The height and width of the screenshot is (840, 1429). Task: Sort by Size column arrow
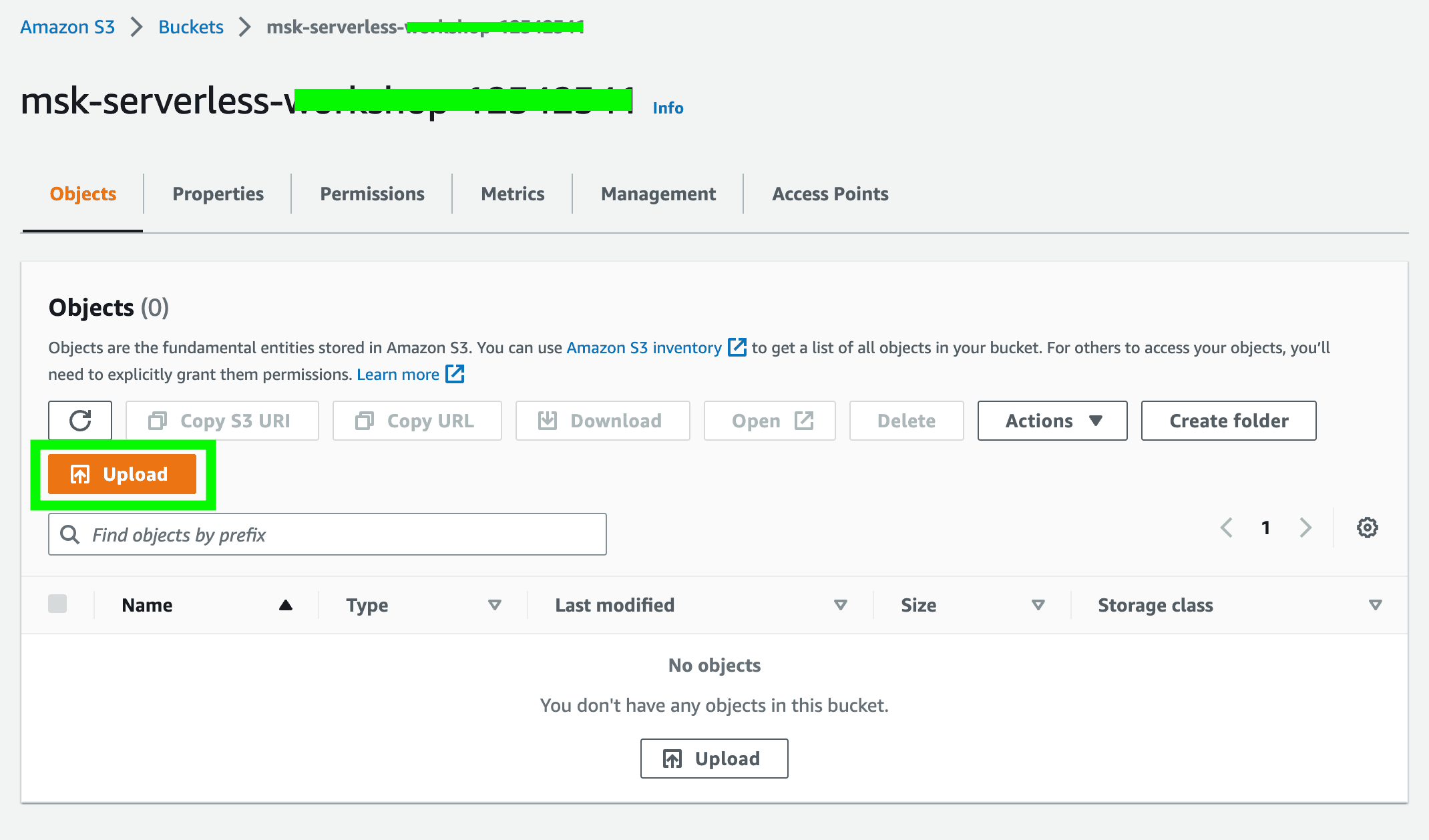point(1038,605)
